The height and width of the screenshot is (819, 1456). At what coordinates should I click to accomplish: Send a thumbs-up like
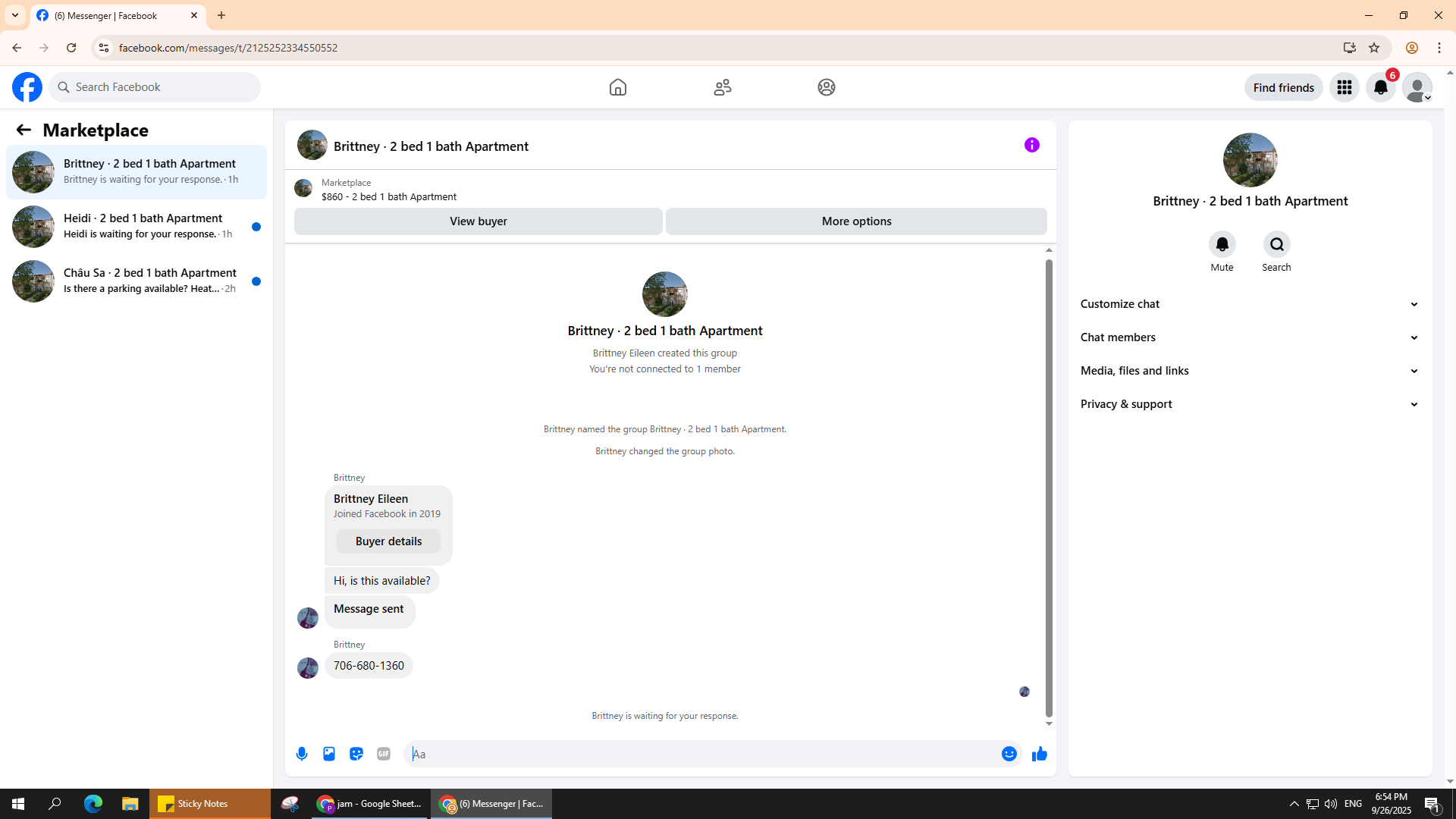[x=1039, y=754]
